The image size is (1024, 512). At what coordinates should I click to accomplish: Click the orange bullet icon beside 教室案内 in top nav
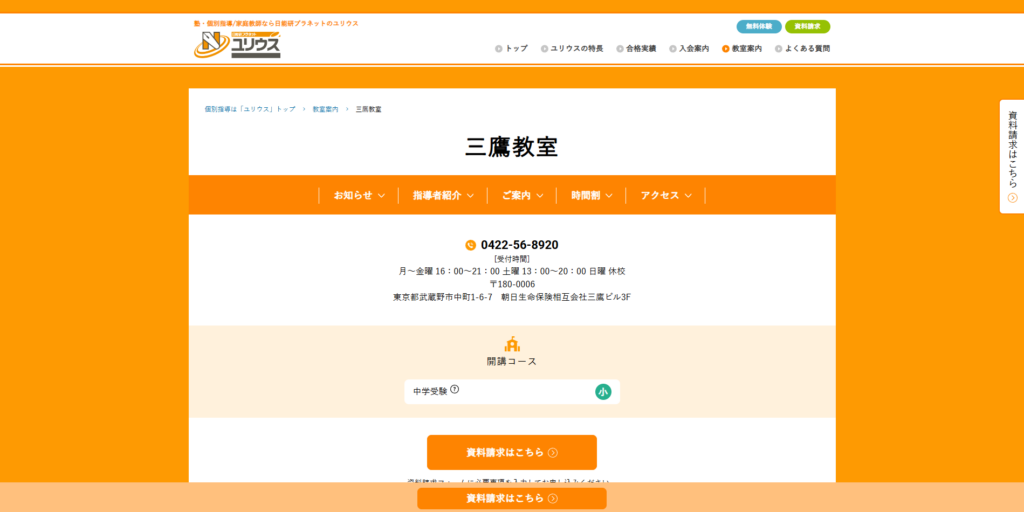click(725, 48)
